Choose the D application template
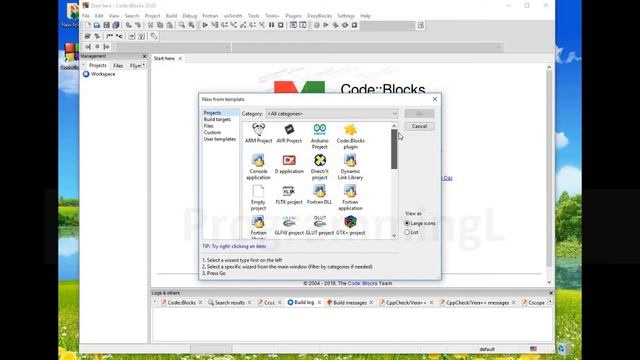640x360 pixels. point(289,164)
